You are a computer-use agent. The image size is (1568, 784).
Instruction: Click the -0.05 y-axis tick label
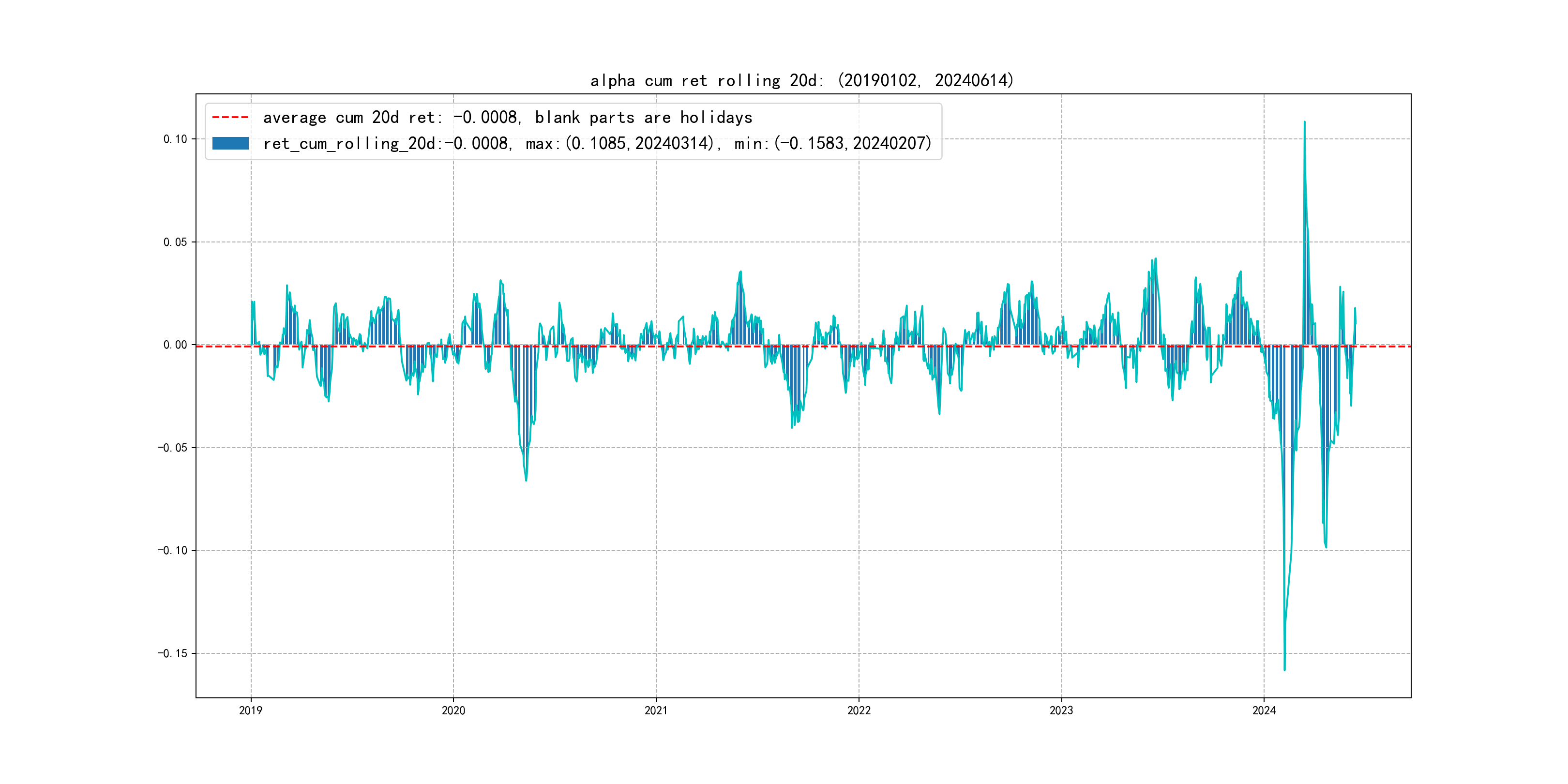pyautogui.click(x=173, y=447)
